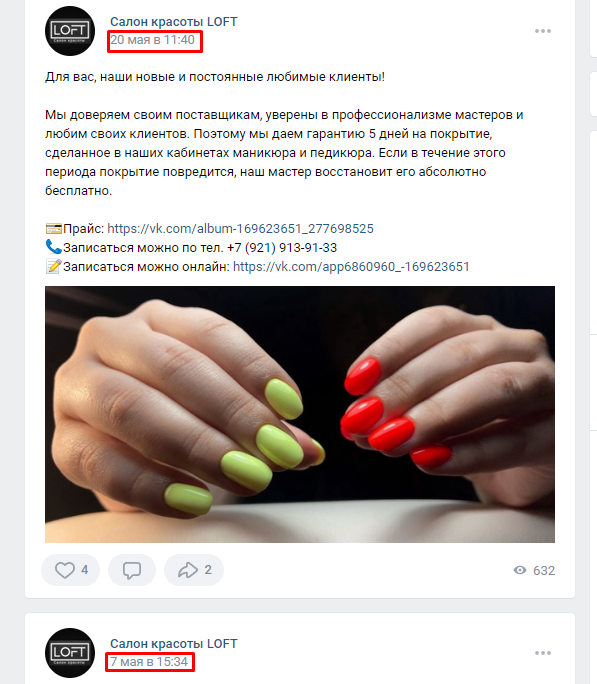Viewport: 597px width, 684px height.
Task: Open Салон красоты LOFT name in second post
Action: coord(174,643)
